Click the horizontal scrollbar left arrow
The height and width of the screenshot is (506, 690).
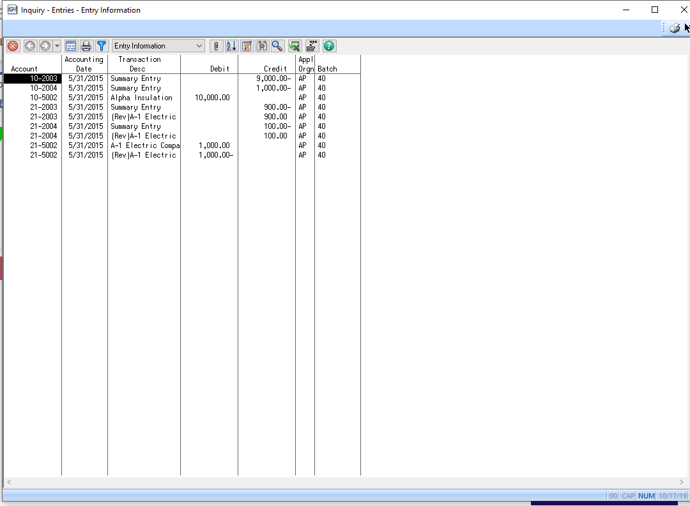pos(9,482)
